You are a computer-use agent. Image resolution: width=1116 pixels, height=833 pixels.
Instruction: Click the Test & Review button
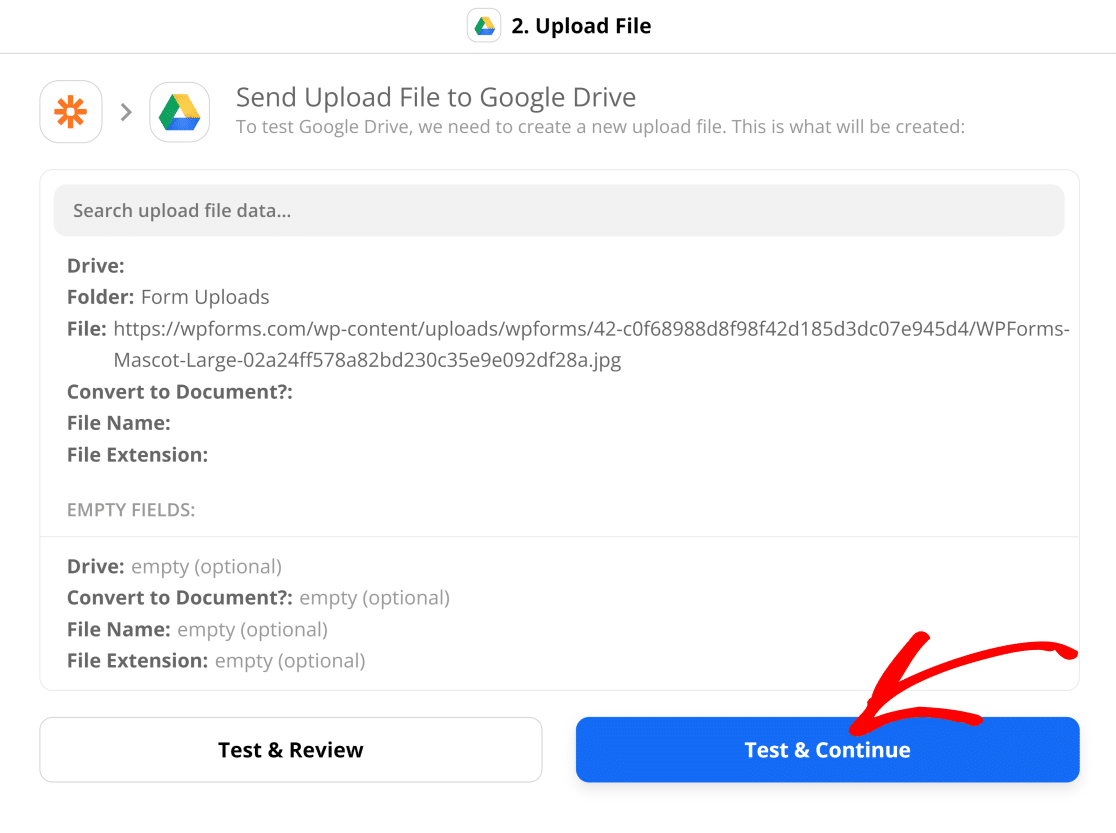tap(290, 750)
